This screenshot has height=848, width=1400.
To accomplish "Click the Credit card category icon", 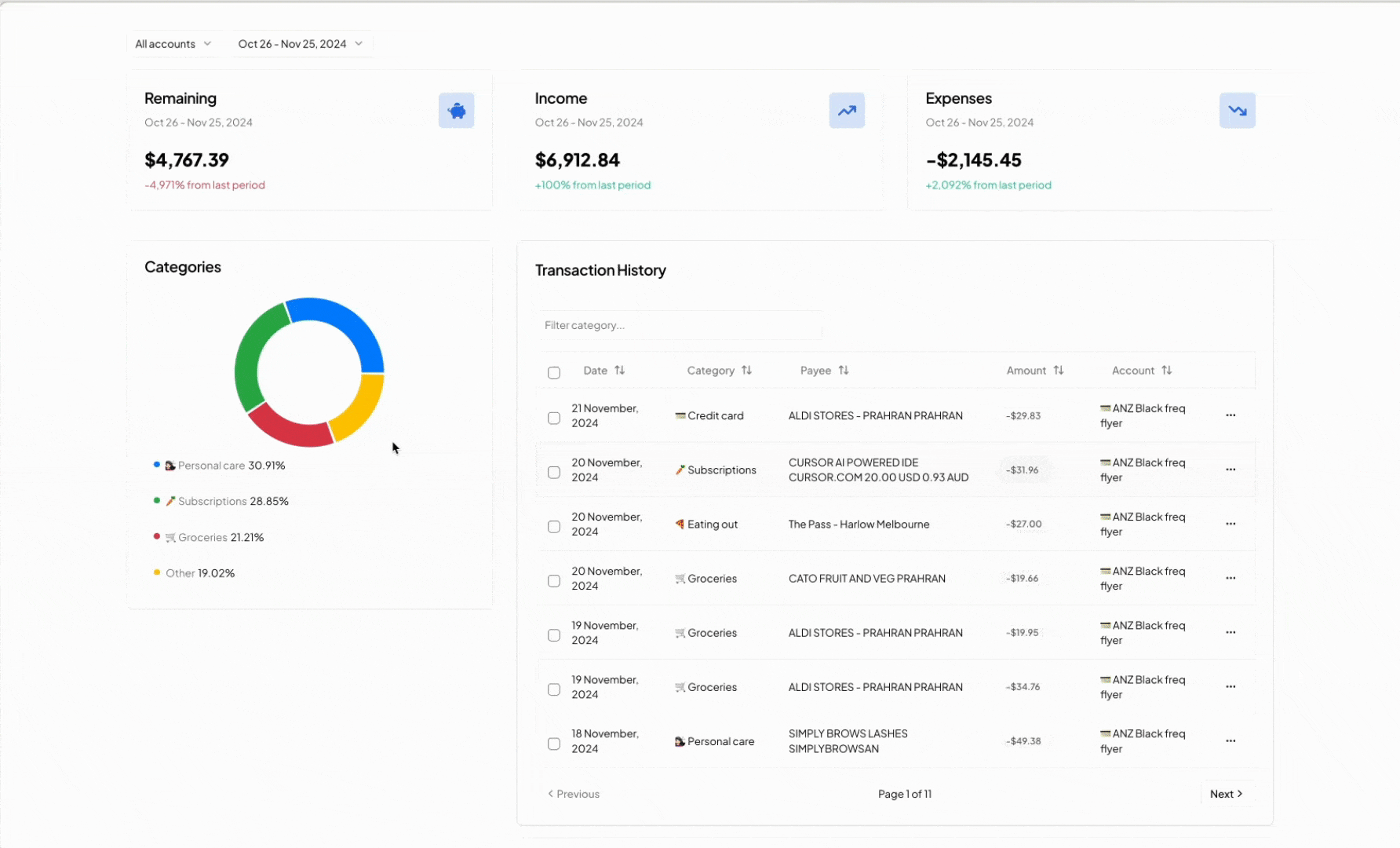I will pos(680,415).
